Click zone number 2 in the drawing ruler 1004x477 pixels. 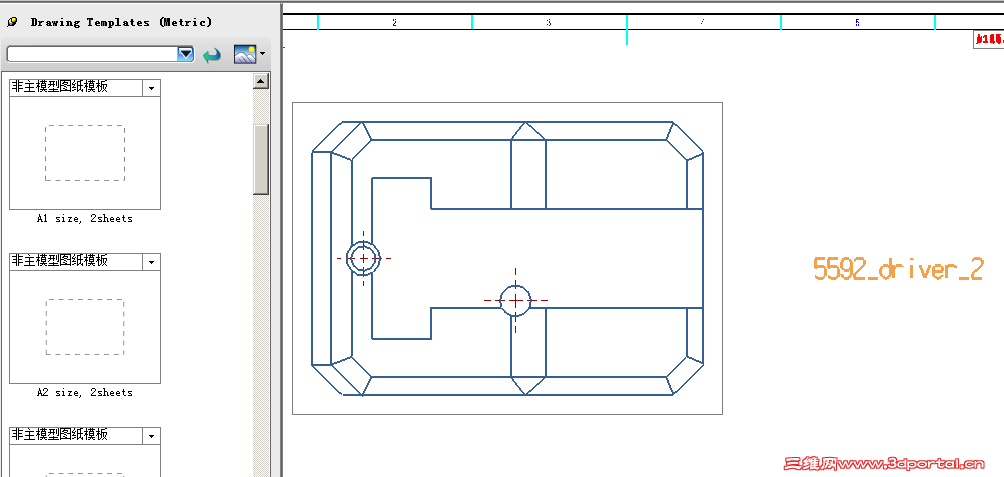(394, 22)
